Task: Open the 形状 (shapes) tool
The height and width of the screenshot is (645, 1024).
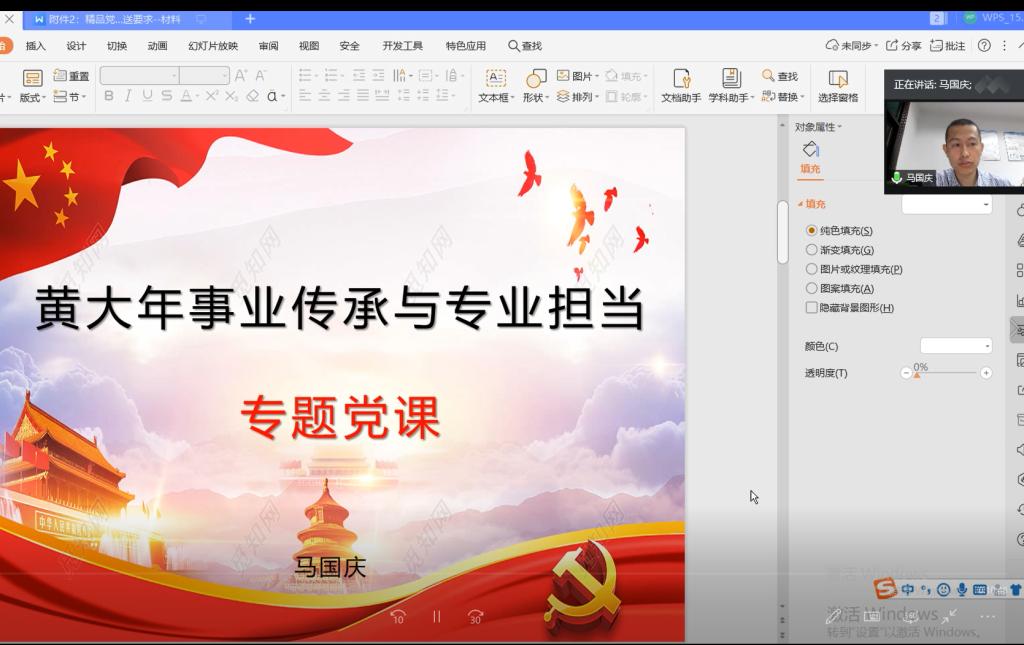Action: click(x=536, y=79)
